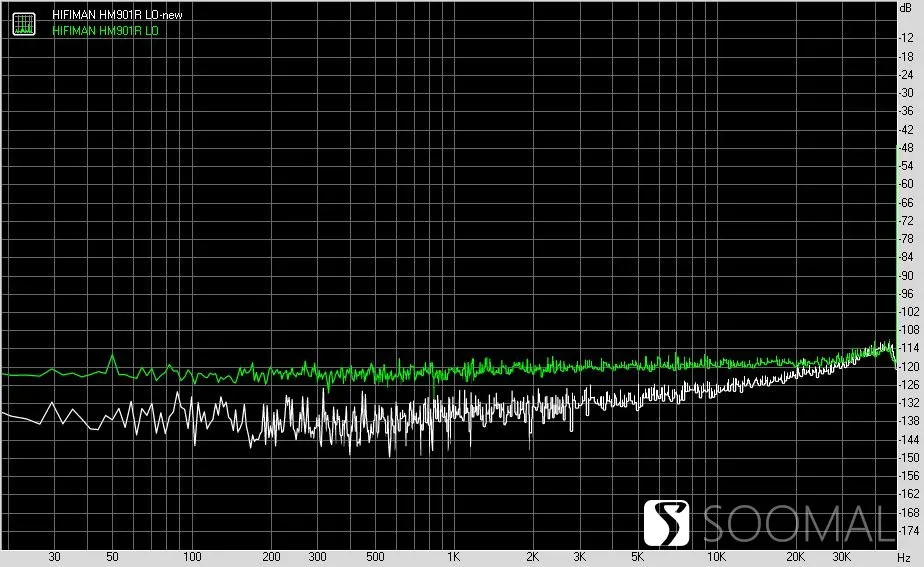Click the green trace peak at 50 Hz
Image resolution: width=924 pixels, height=567 pixels.
(112, 357)
